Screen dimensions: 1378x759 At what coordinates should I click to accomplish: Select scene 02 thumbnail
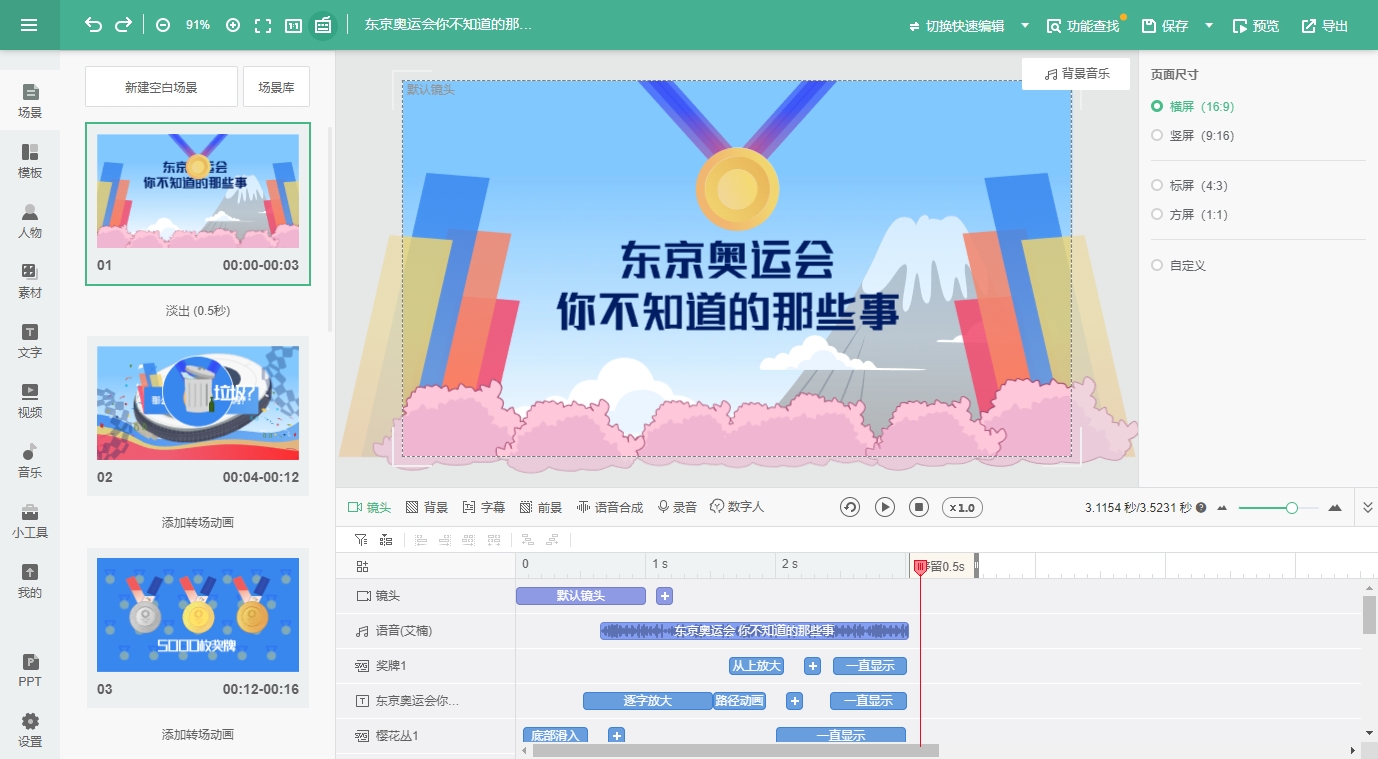(198, 403)
